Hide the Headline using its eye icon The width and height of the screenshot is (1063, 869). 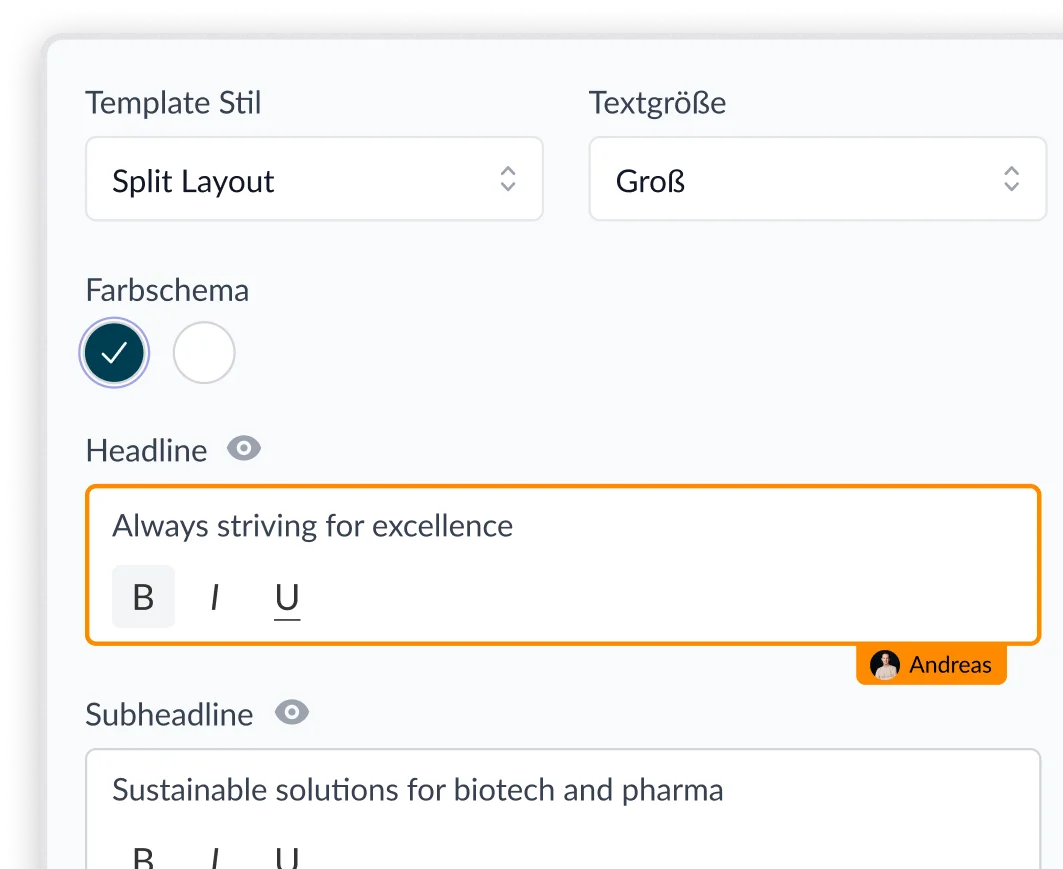244,449
